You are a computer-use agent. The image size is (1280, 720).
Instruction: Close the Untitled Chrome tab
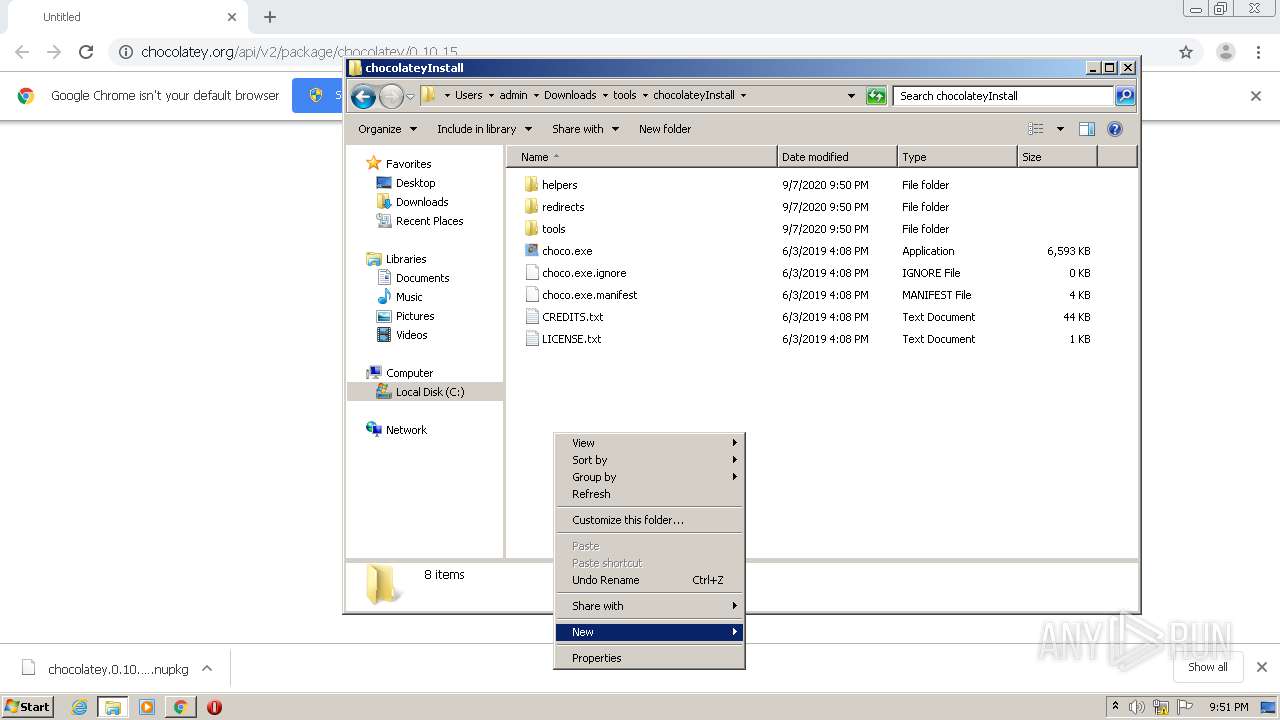(232, 17)
